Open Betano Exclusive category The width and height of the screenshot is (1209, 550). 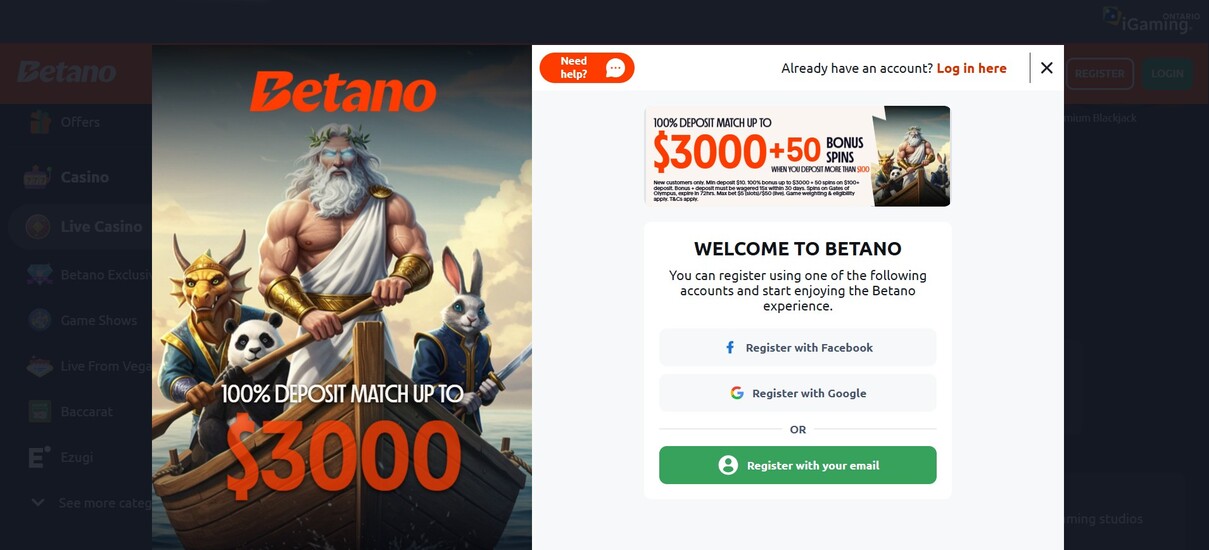pos(106,274)
